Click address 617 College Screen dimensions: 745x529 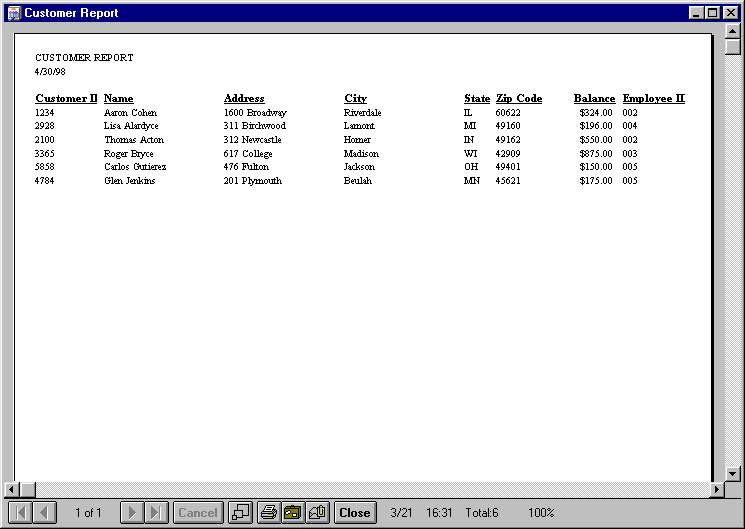(x=248, y=154)
